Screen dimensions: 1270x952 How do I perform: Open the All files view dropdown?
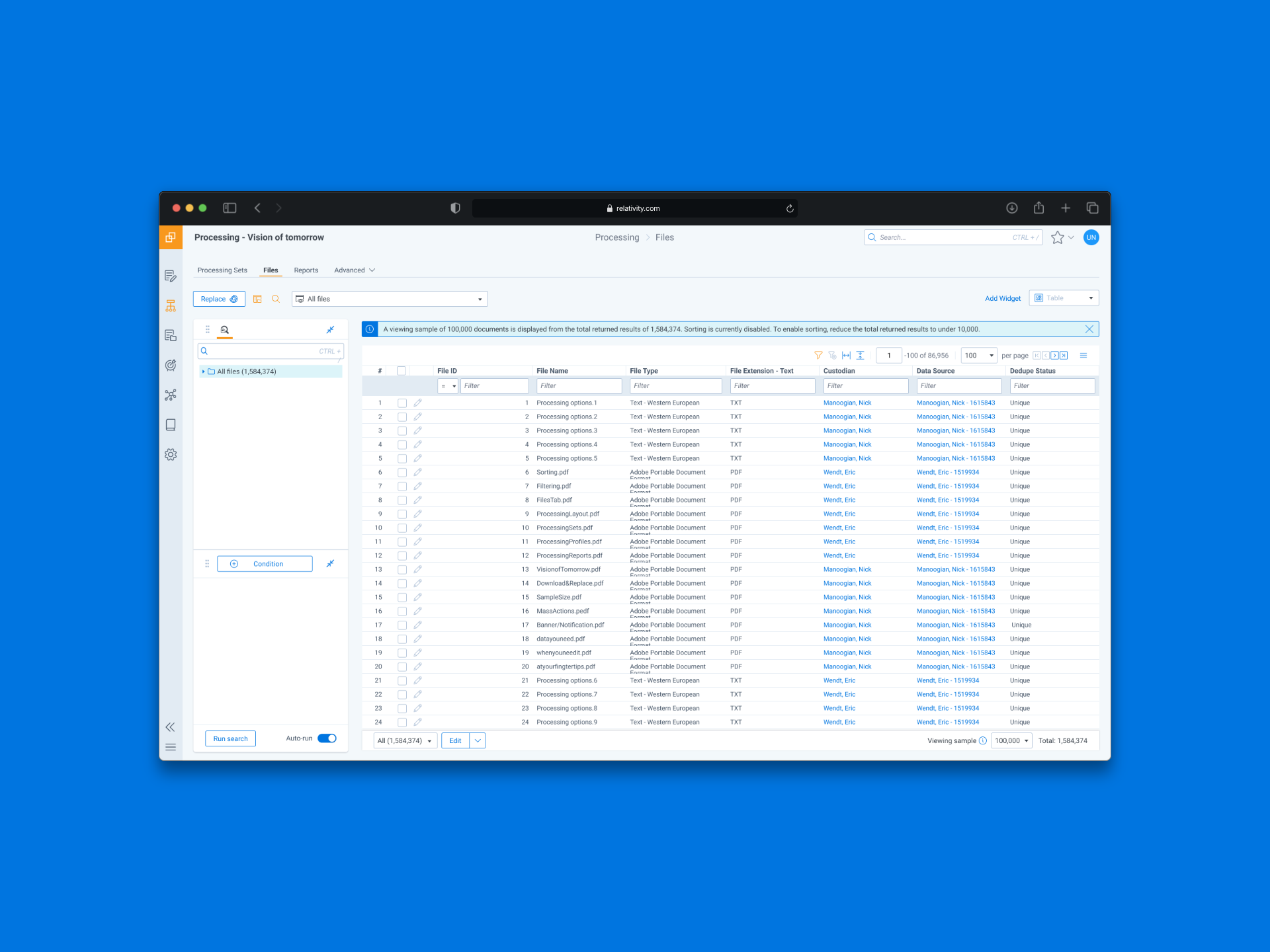pyautogui.click(x=390, y=299)
